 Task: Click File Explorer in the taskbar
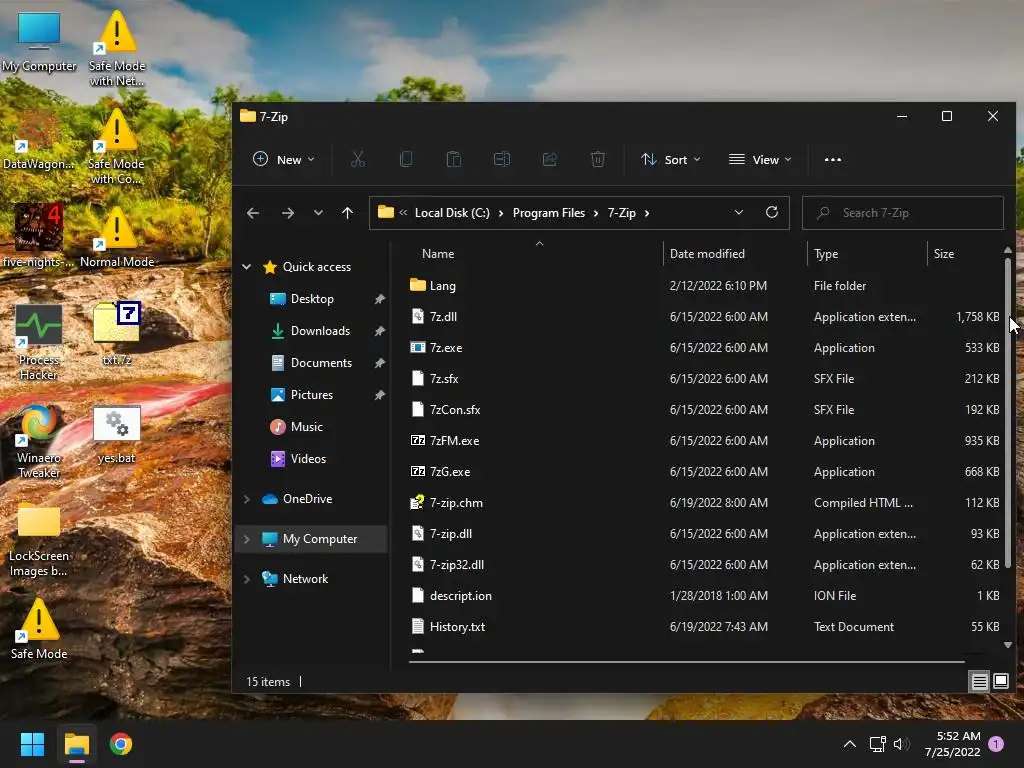(76, 744)
